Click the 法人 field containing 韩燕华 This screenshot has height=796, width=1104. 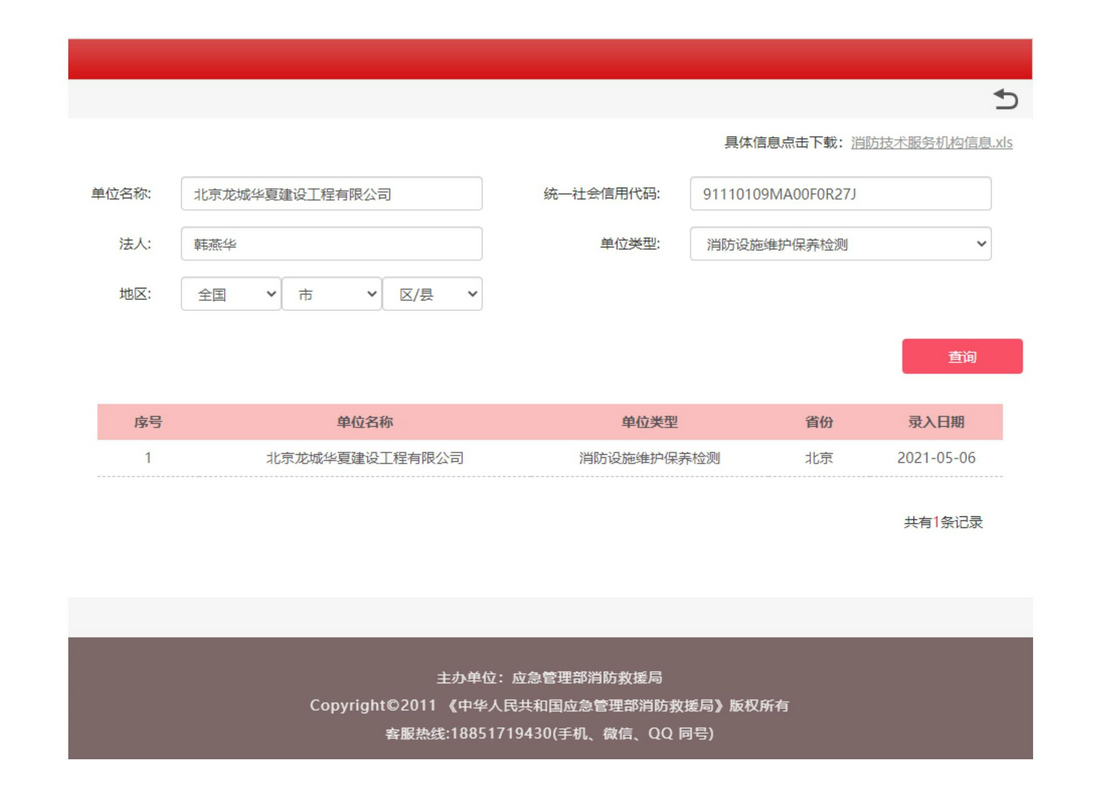pyautogui.click(x=331, y=244)
